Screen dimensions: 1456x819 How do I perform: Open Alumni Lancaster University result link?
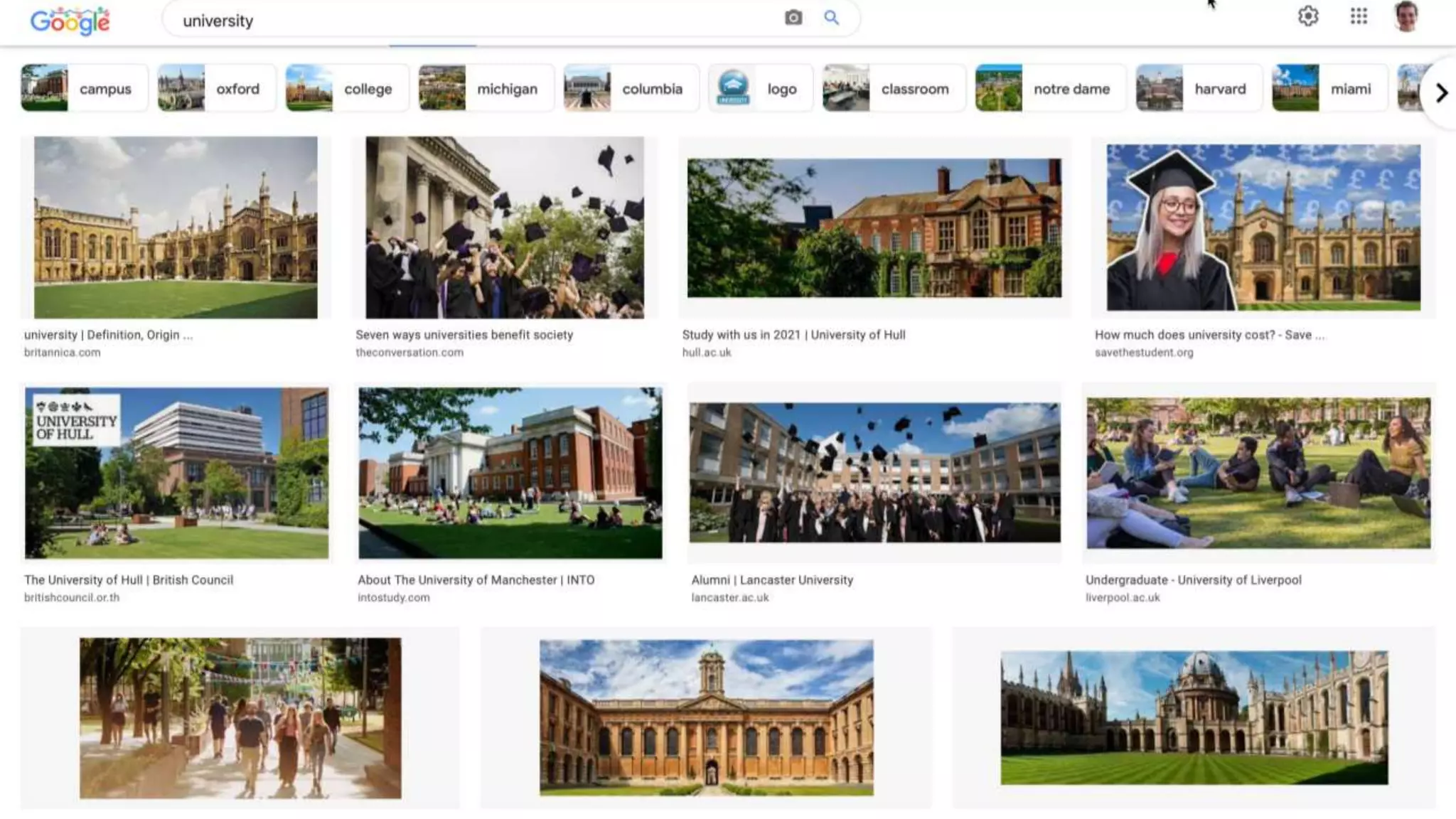coord(772,580)
